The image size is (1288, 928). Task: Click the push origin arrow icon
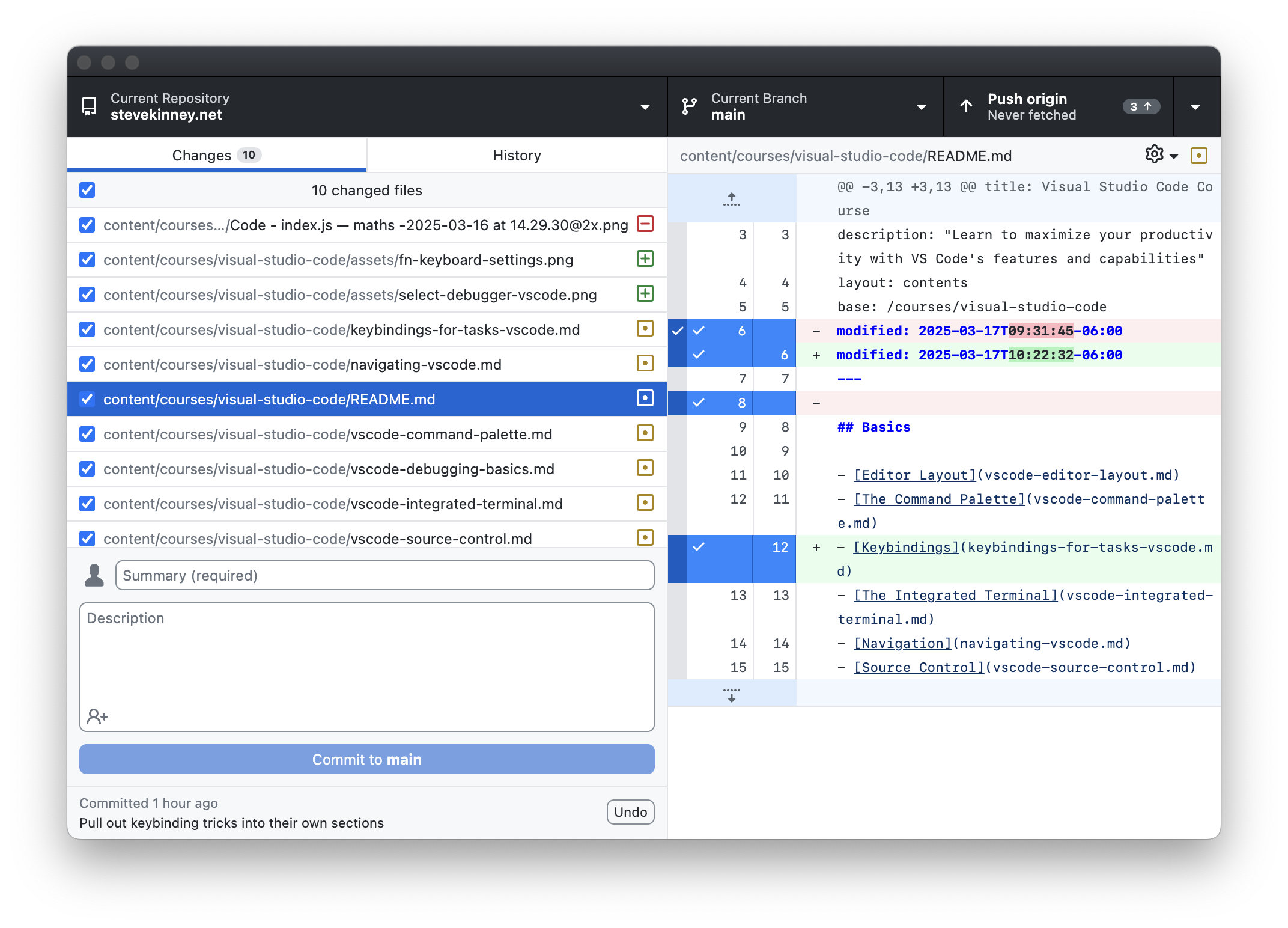[966, 106]
